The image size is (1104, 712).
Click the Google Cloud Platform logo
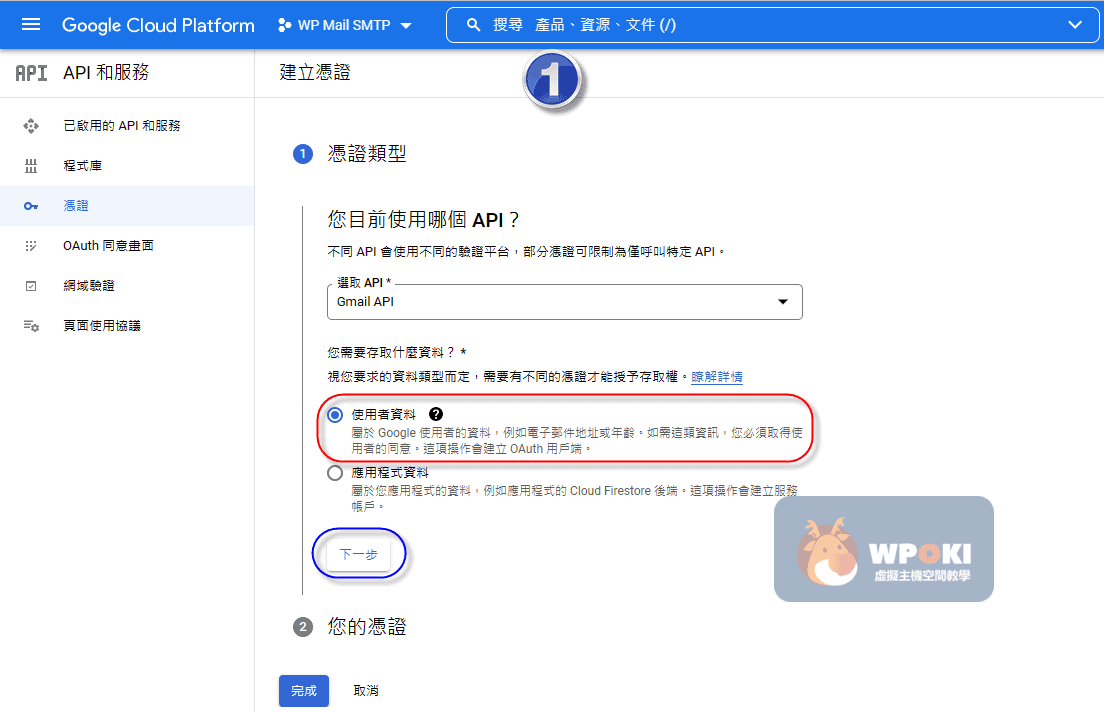point(158,25)
